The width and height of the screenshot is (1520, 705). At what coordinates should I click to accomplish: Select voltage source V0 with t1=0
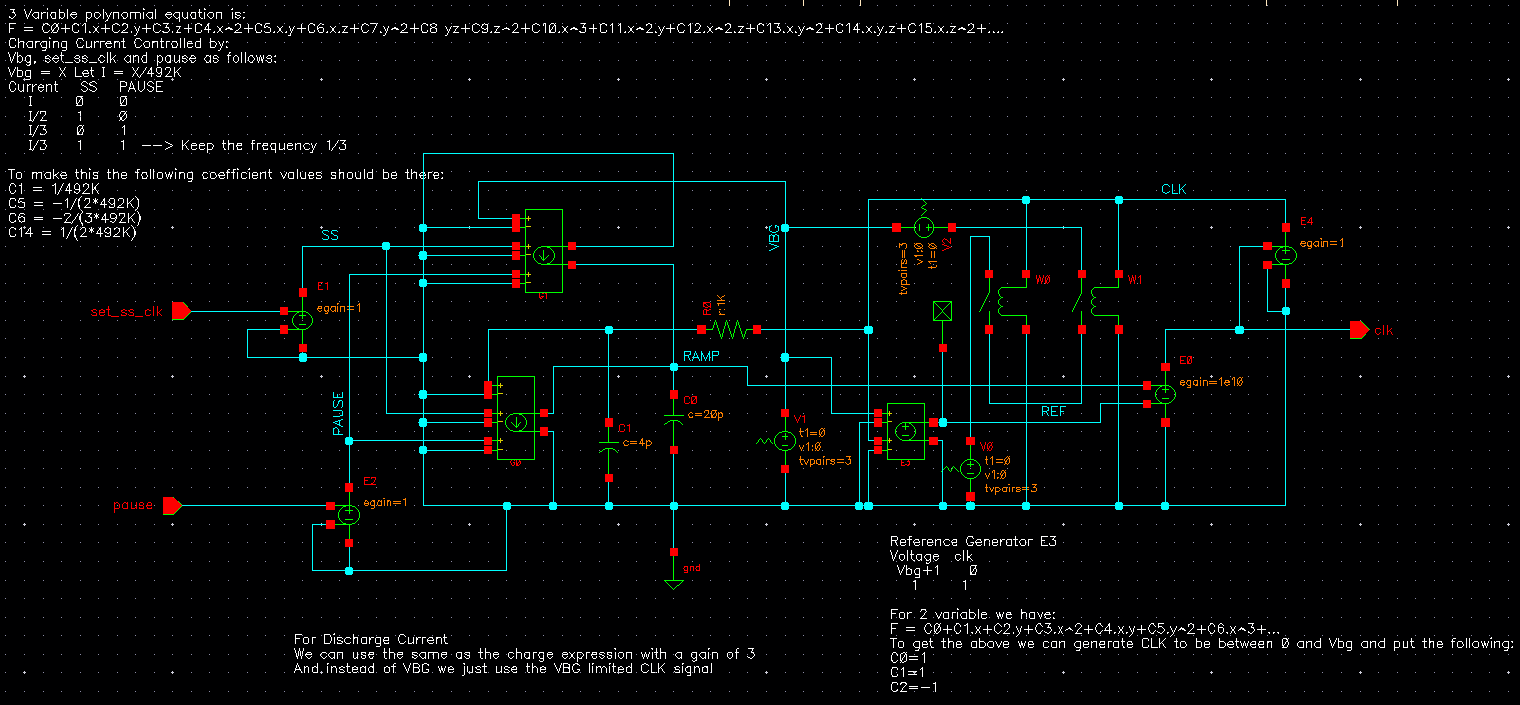(968, 468)
